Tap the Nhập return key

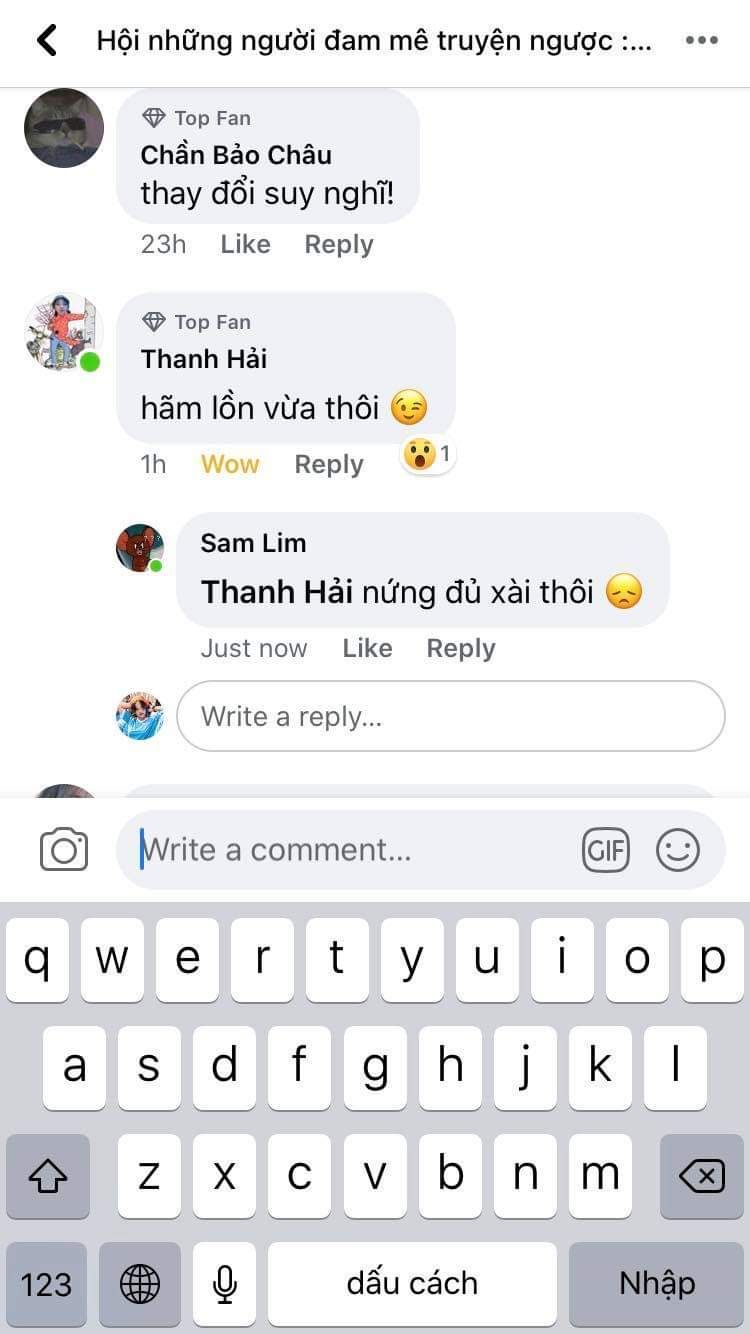tap(656, 1284)
